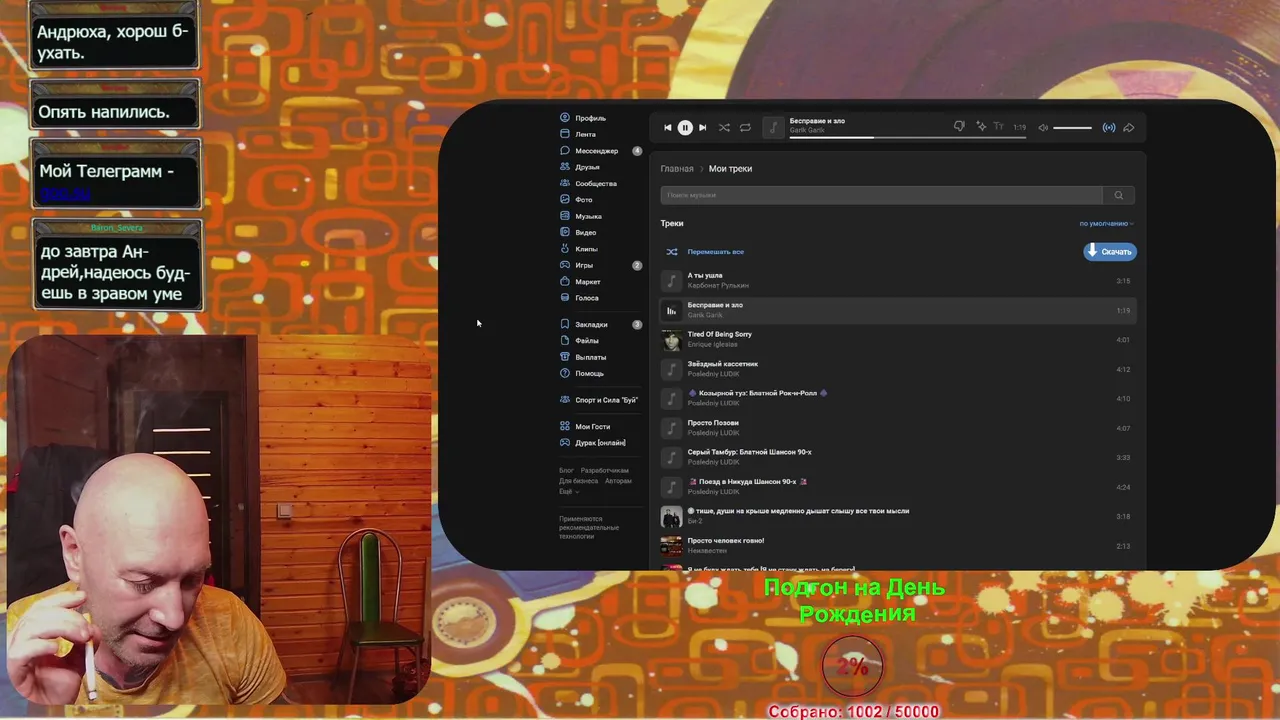Go to the Главная breadcrumb
Viewport: 1280px width, 720px height.
coord(677,168)
